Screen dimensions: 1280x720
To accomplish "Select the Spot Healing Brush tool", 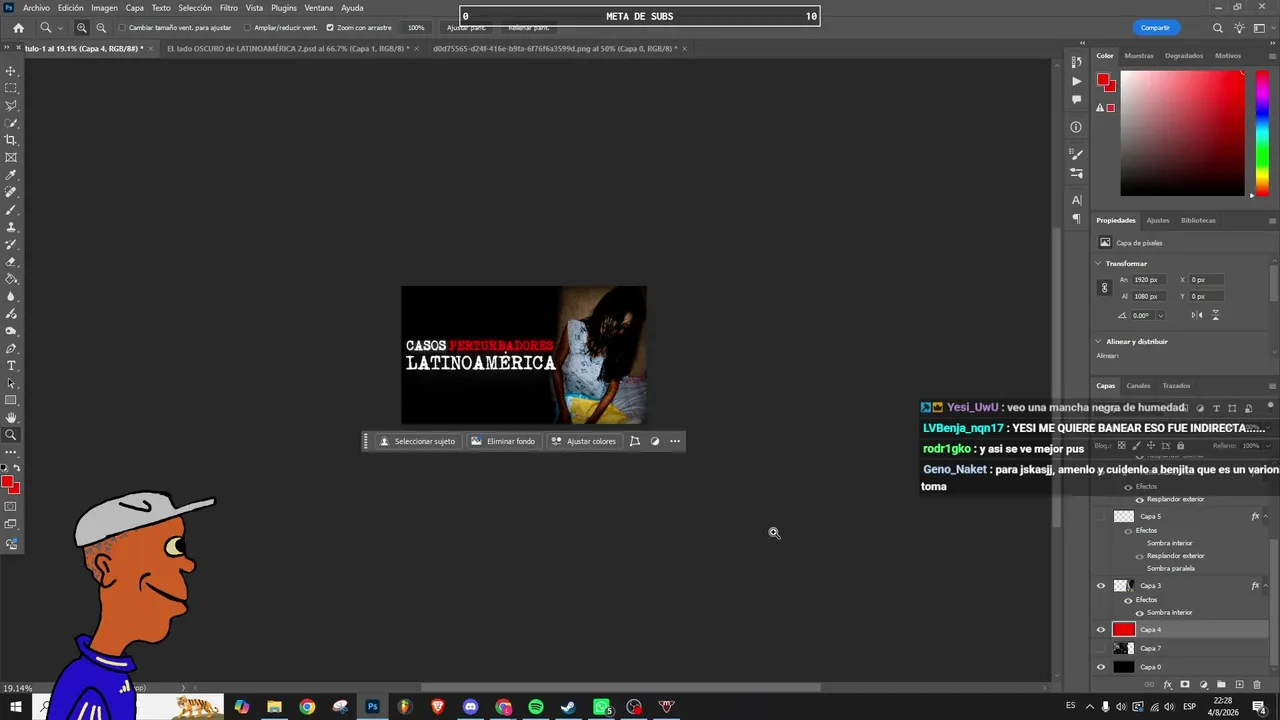I will (11, 192).
